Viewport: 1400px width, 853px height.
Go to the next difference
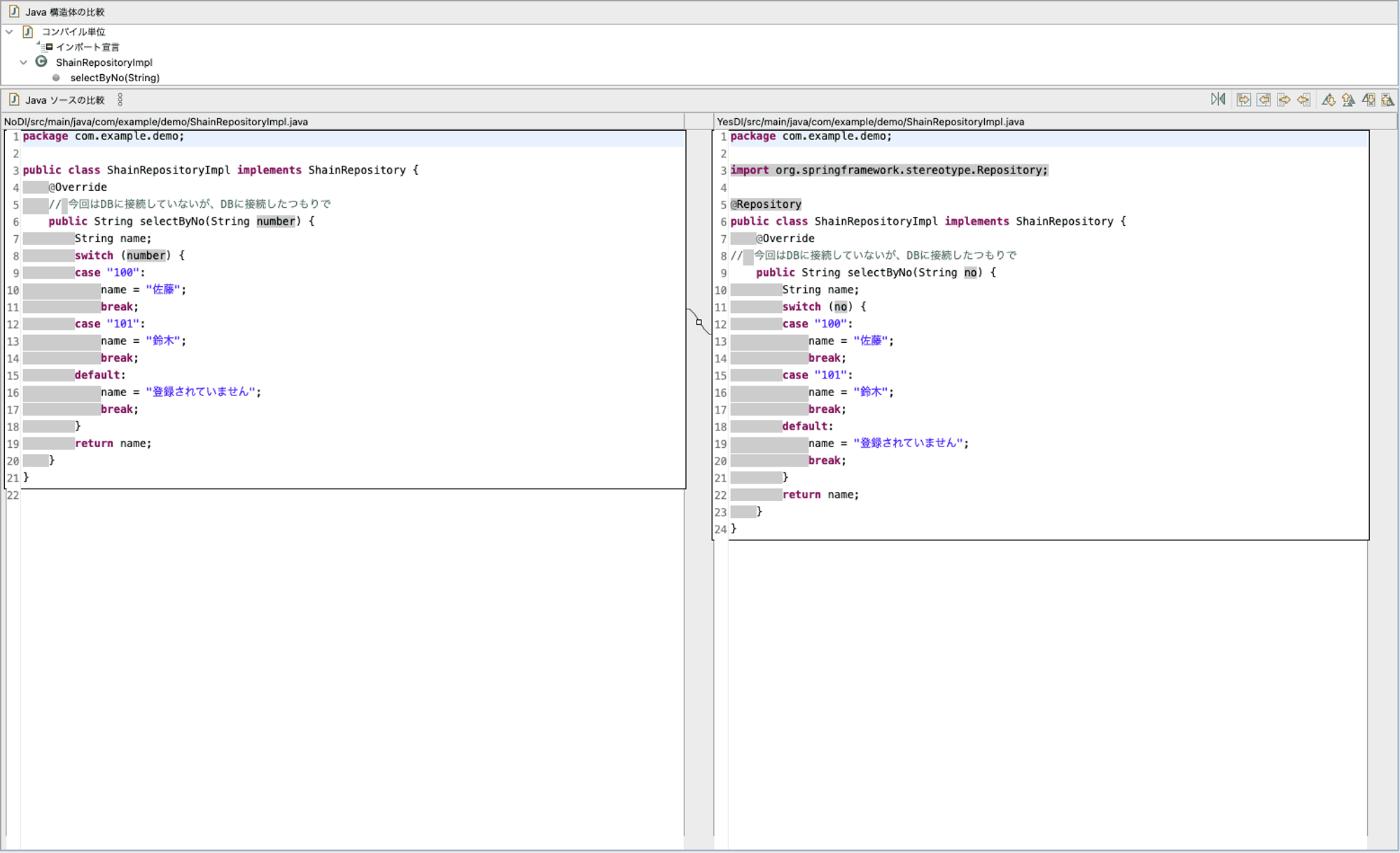click(1329, 99)
